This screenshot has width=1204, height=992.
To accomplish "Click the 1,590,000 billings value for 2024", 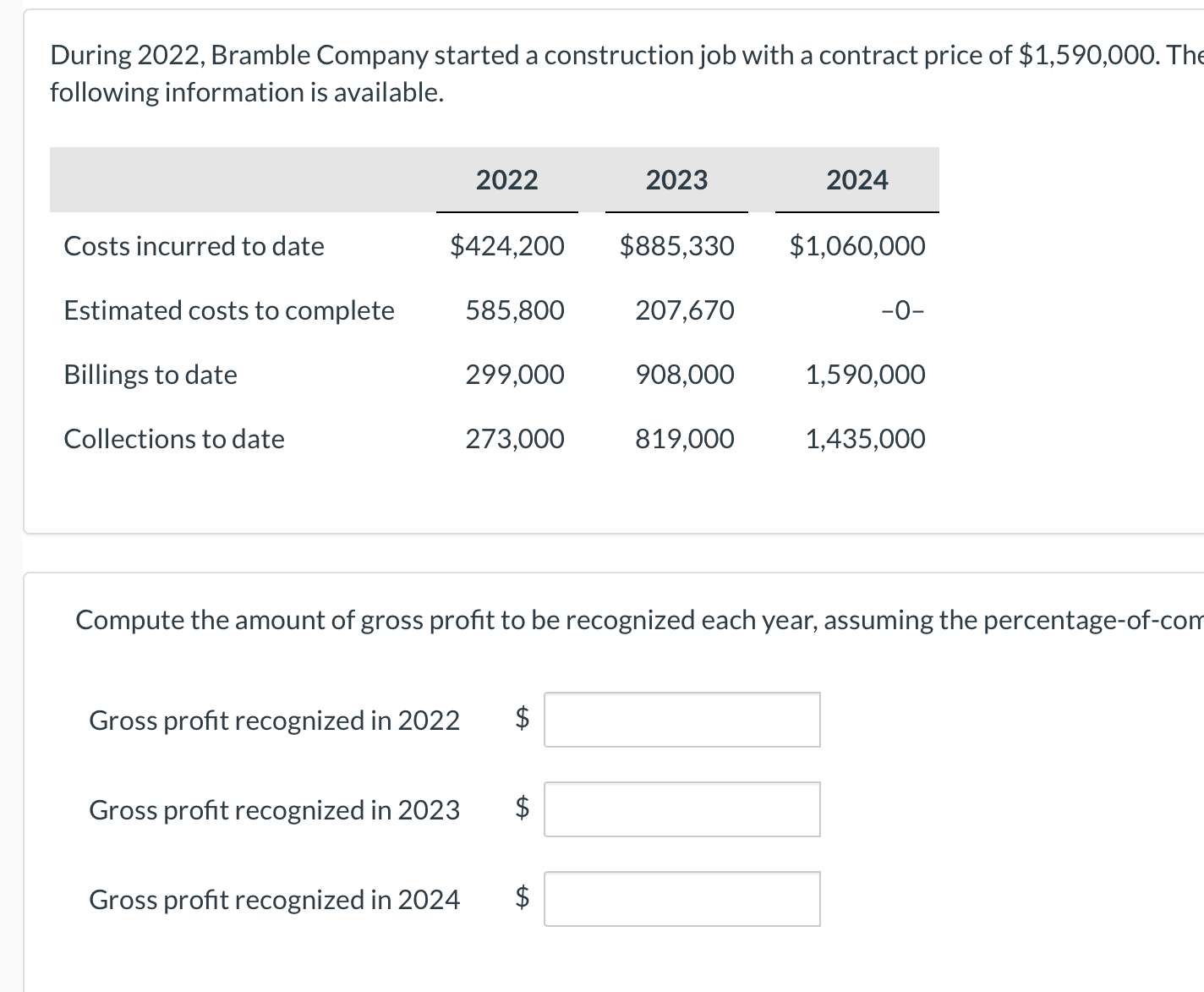I will click(864, 374).
